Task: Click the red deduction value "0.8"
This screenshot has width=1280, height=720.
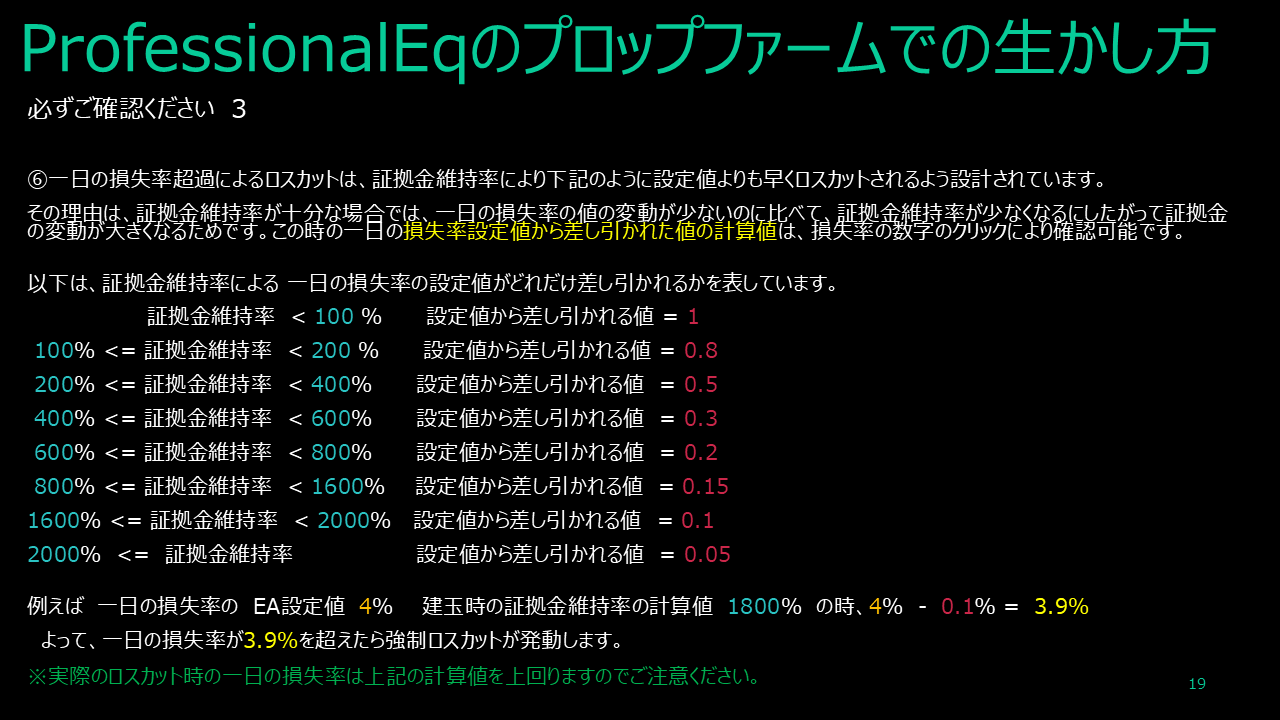Action: click(701, 351)
